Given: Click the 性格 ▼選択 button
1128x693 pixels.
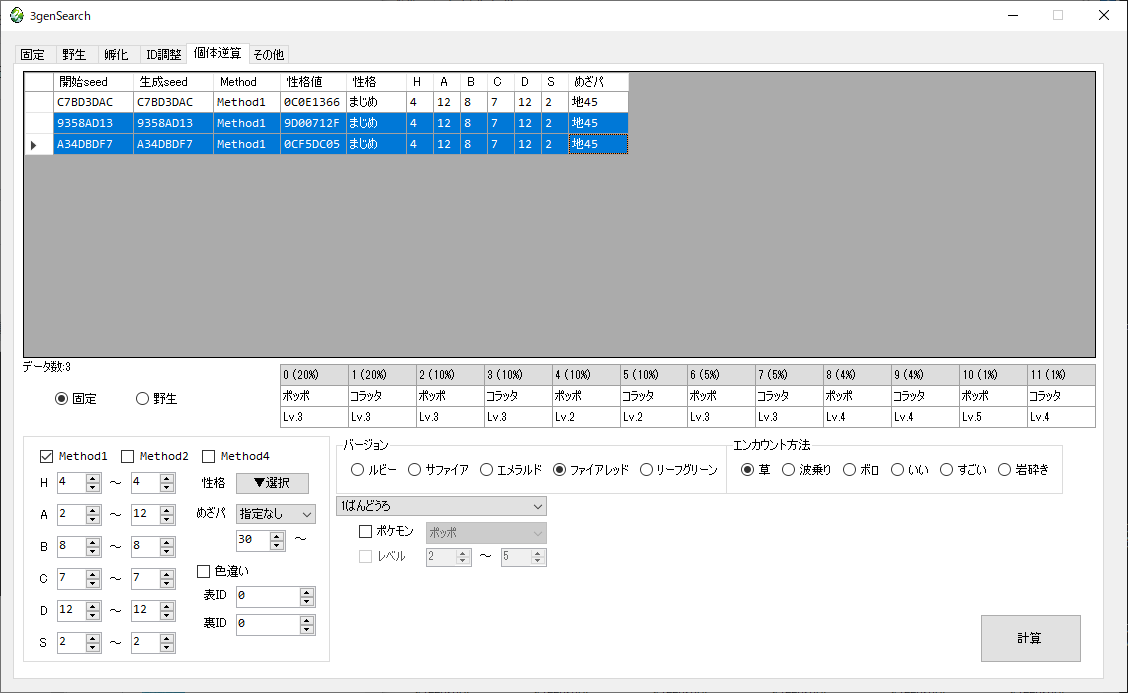Looking at the screenshot, I should coord(272,483).
